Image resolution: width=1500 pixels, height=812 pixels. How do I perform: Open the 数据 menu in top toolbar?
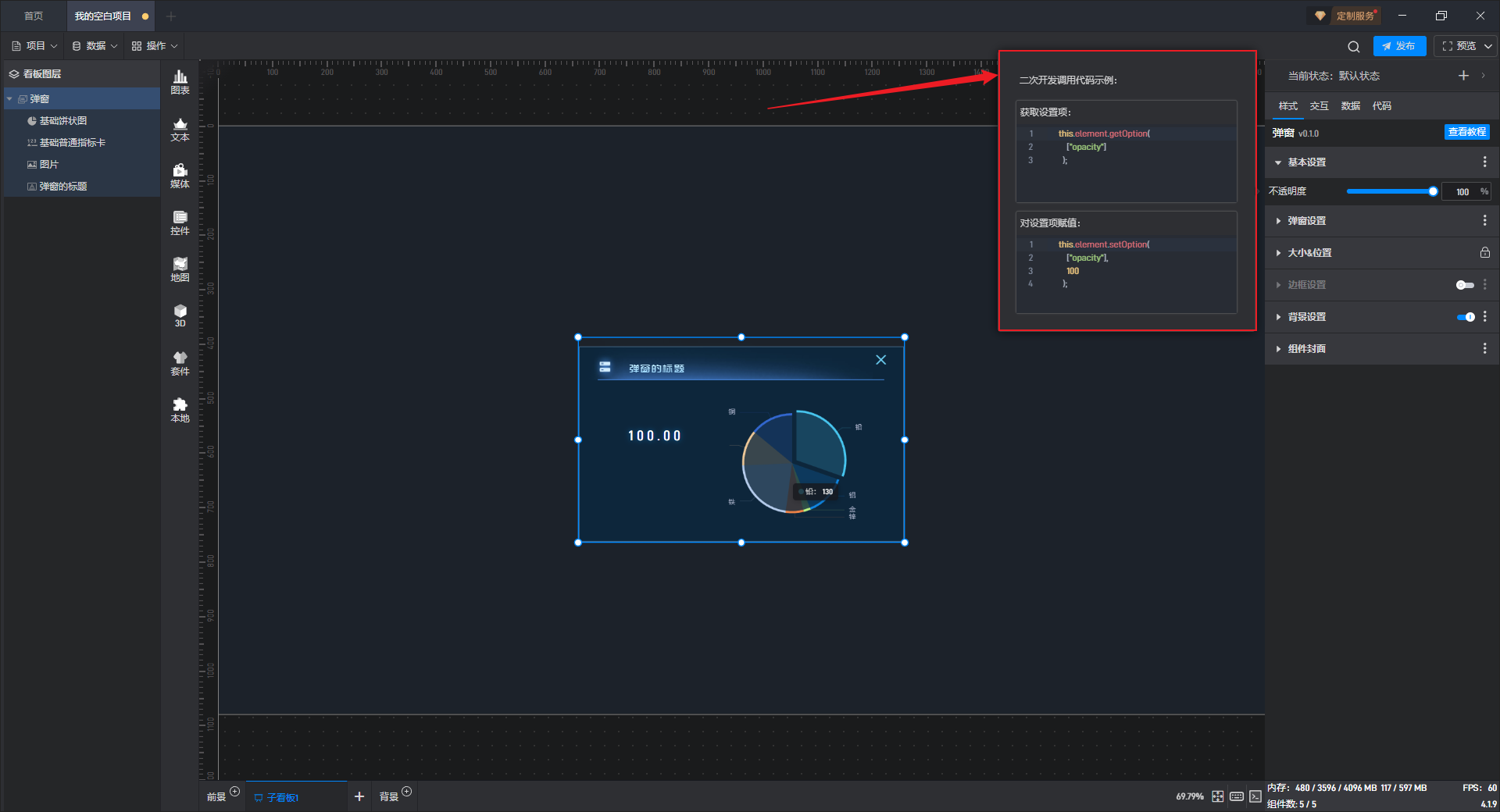pos(95,46)
